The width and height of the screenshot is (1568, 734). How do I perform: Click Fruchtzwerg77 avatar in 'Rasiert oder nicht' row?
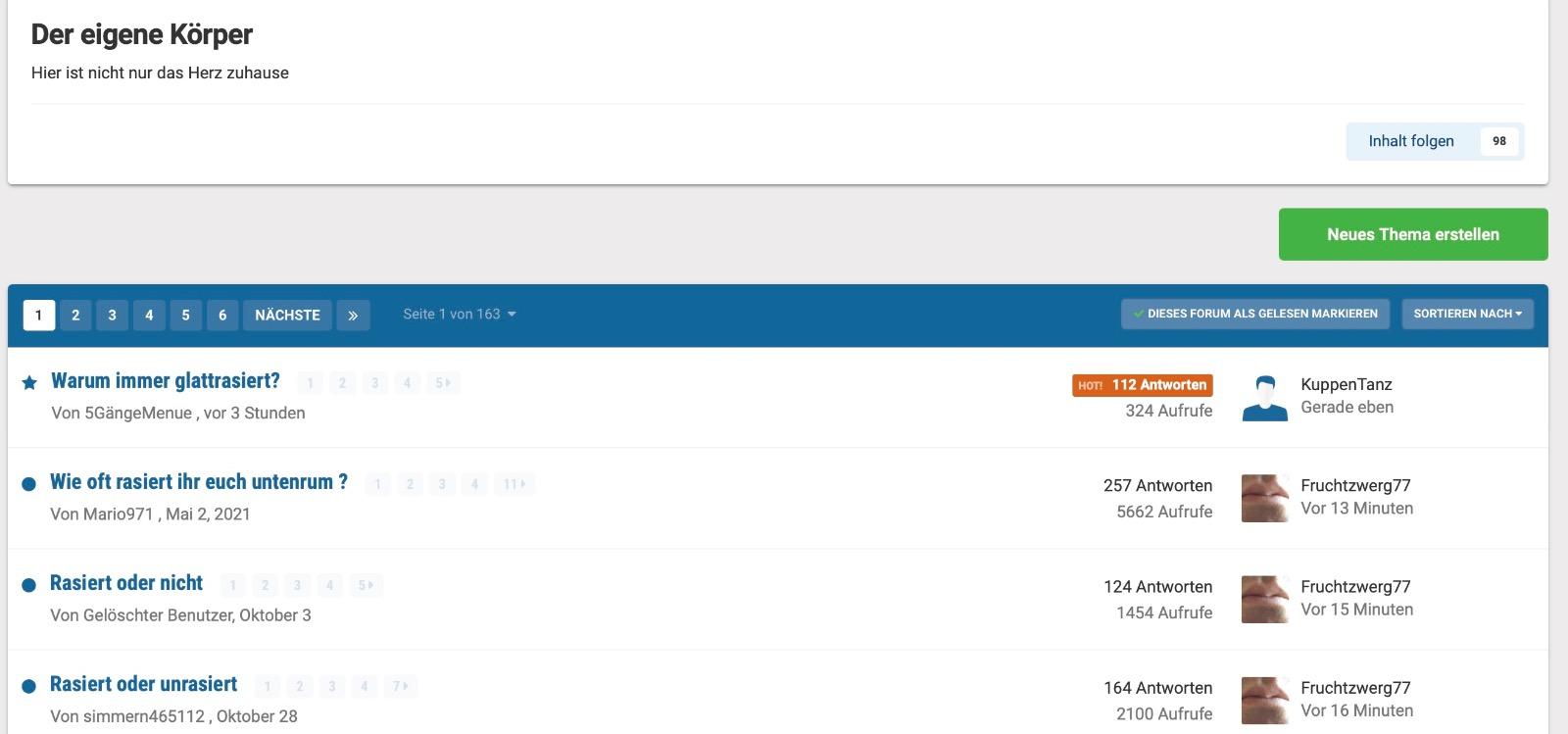click(1264, 600)
